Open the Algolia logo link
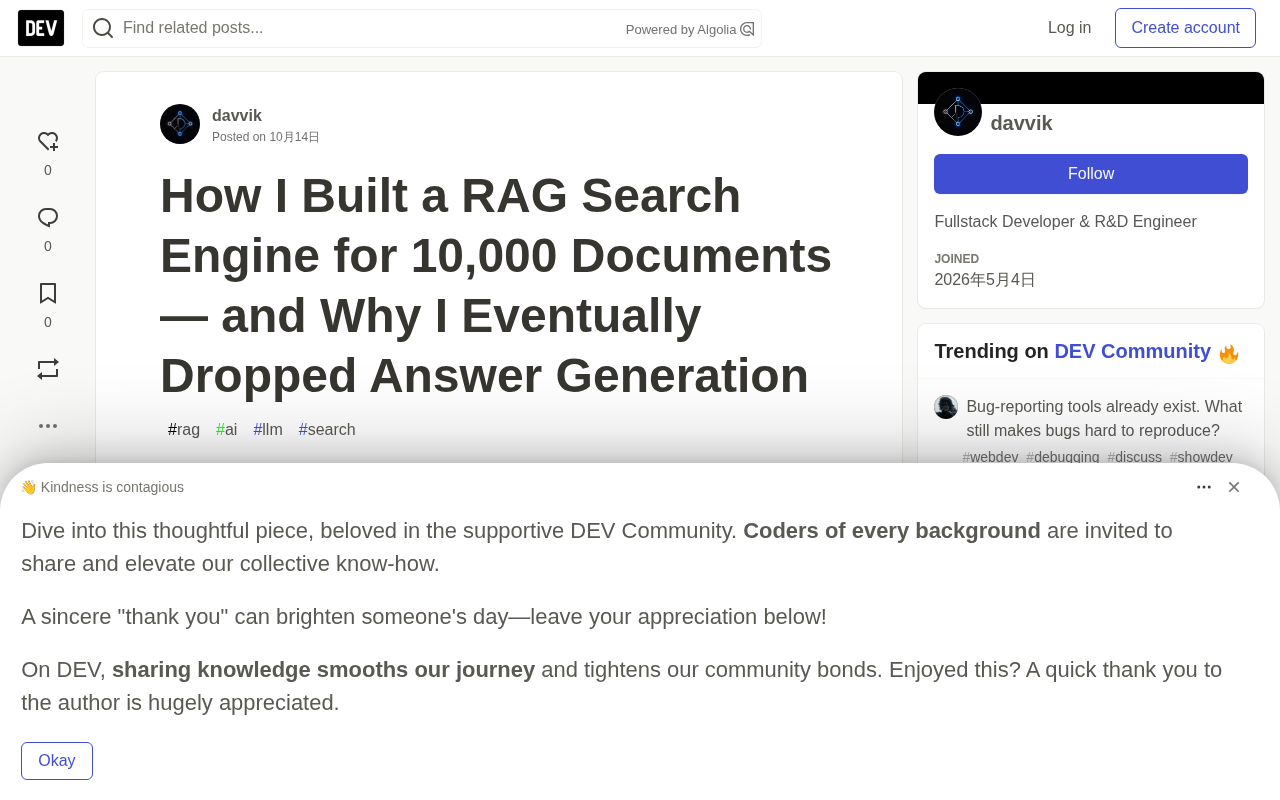The width and height of the screenshot is (1280, 800). pos(747,29)
